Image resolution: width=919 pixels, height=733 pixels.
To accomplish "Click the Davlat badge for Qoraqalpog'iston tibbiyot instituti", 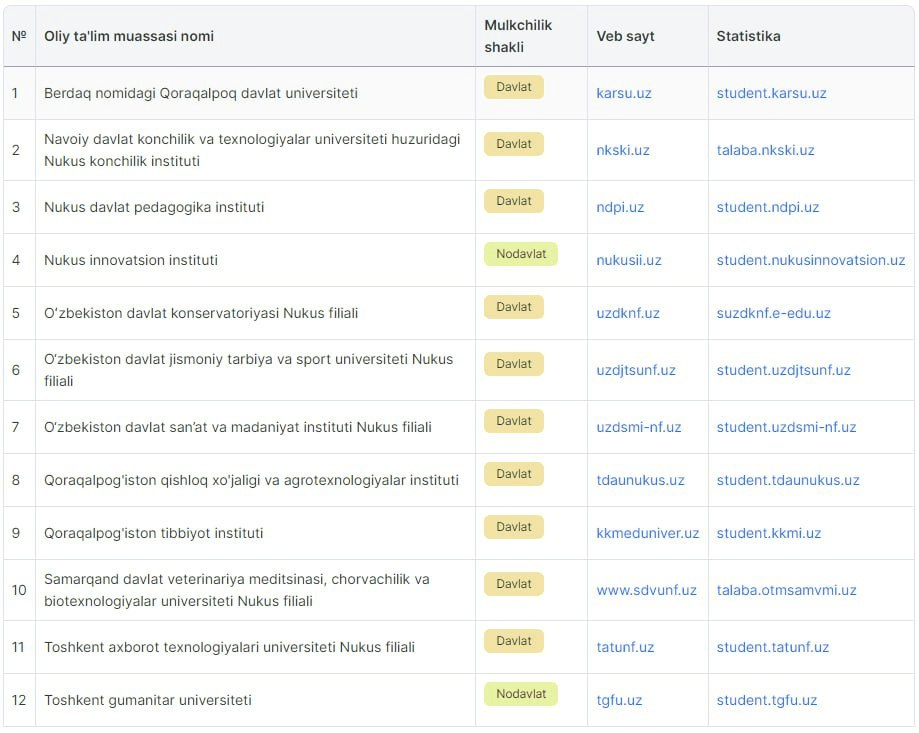I will tap(513, 527).
